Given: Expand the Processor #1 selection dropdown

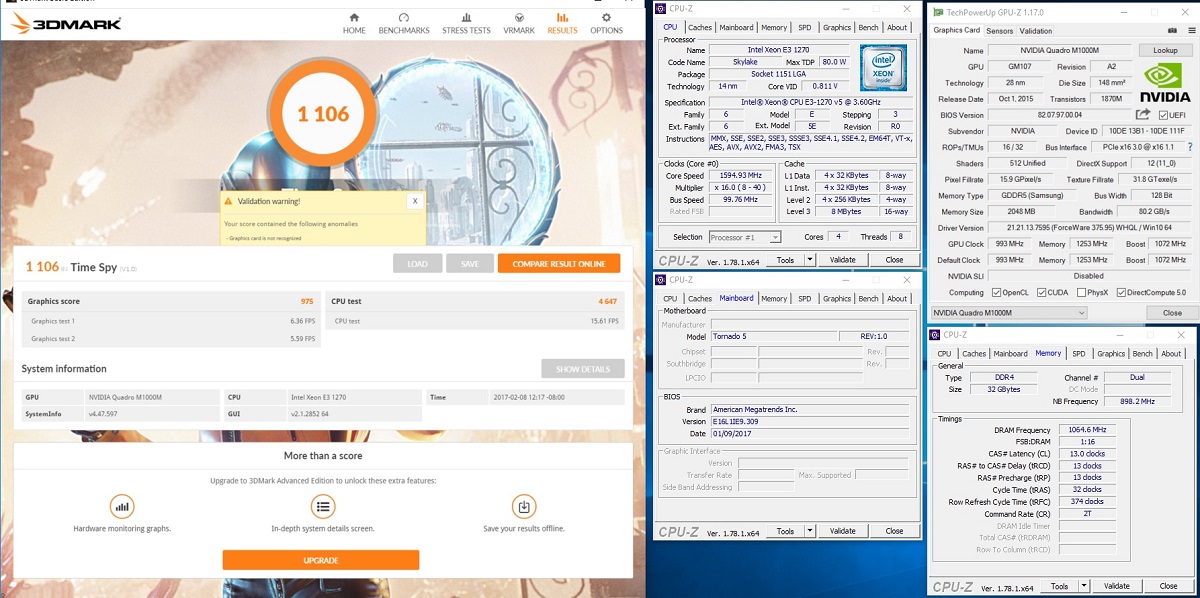Looking at the screenshot, I should click(x=746, y=237).
